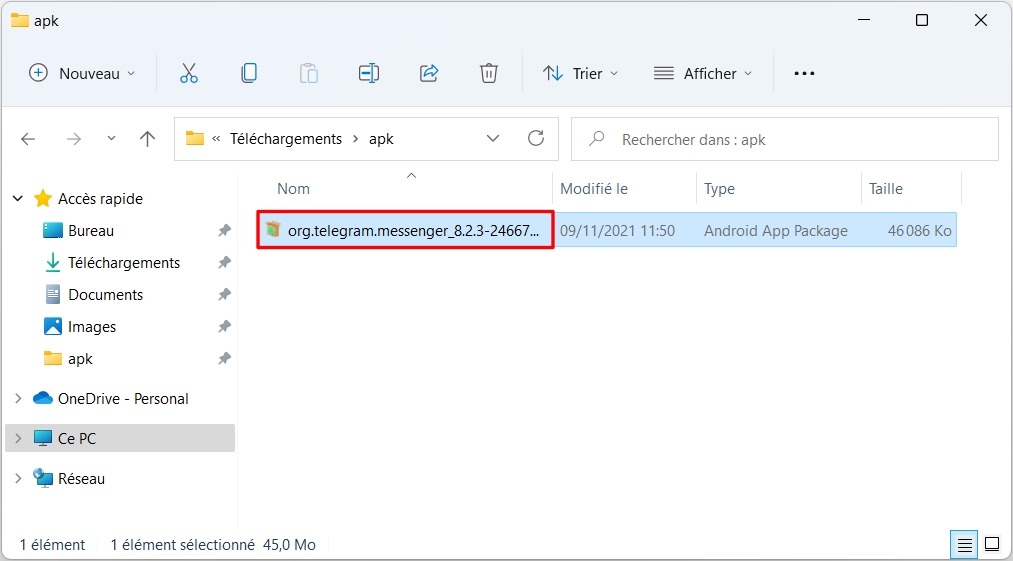Screen dimensions: 1013x561
Task: Open the Afficher view dropdown
Action: (703, 73)
